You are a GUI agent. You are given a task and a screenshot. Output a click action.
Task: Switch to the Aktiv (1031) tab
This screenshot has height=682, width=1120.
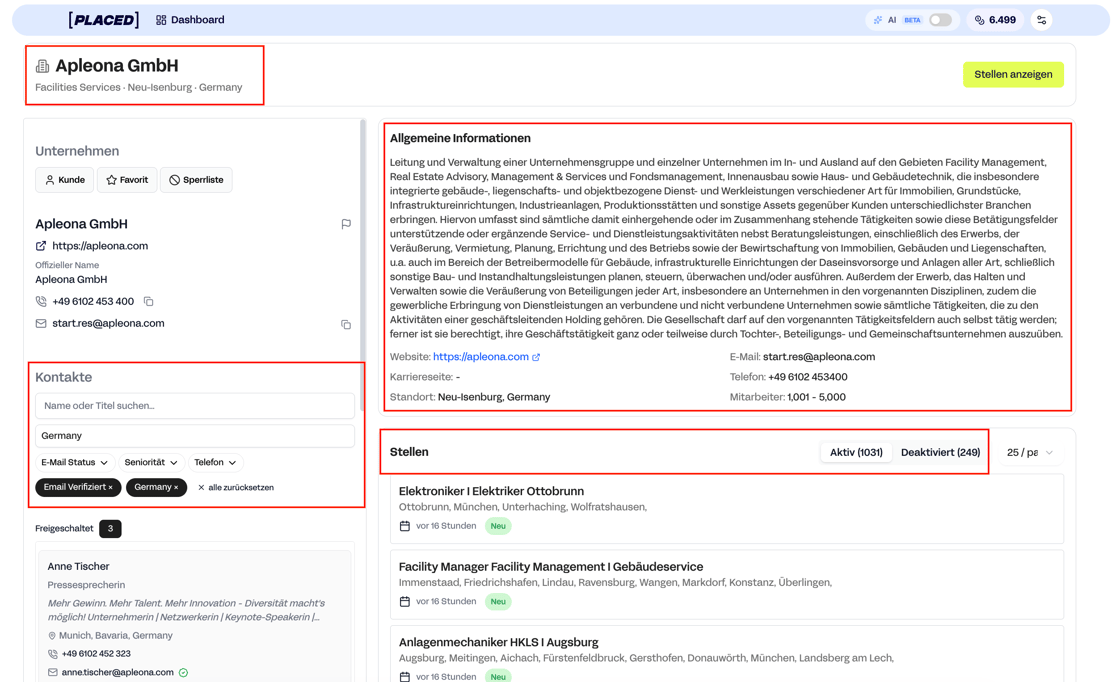pos(856,453)
